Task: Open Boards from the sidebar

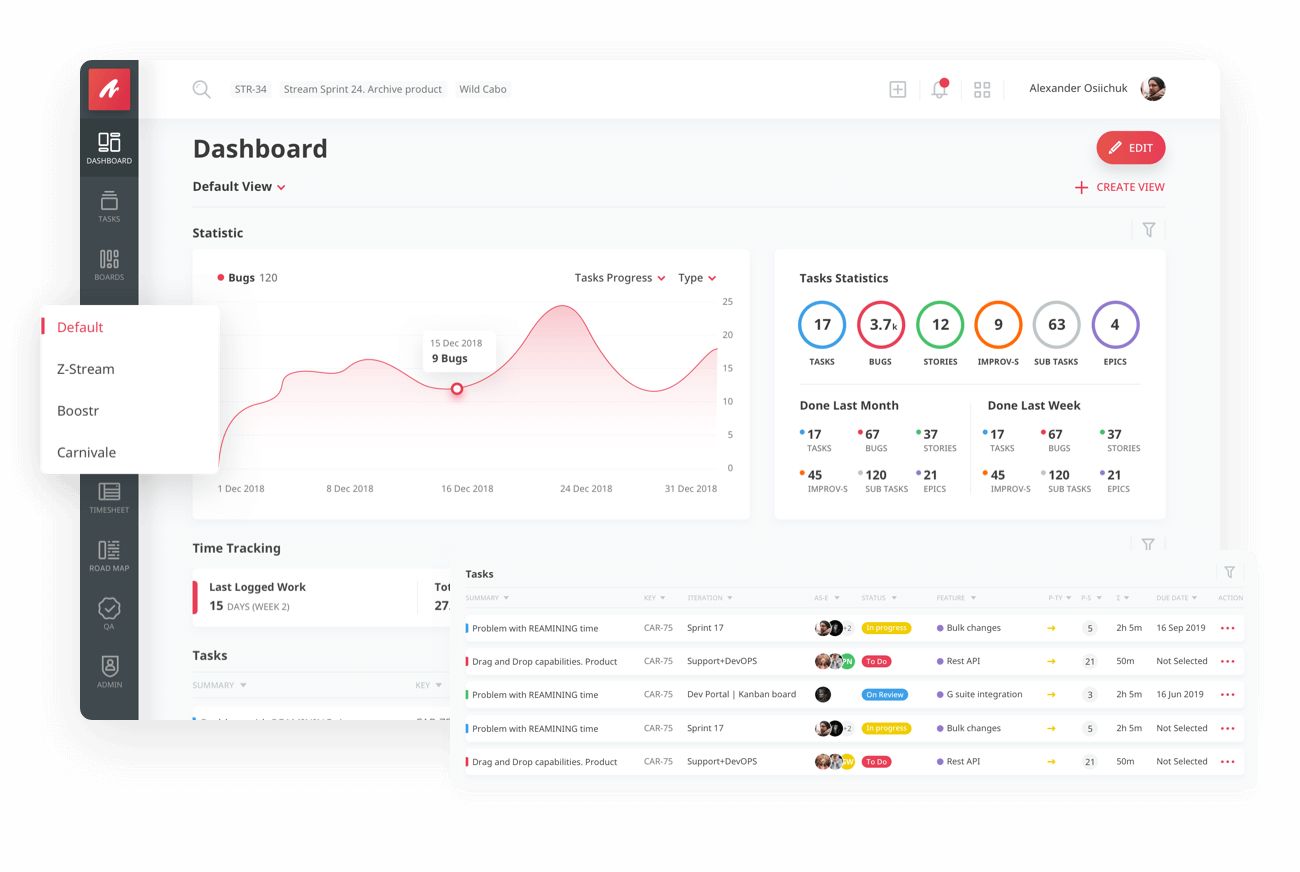Action: (109, 262)
